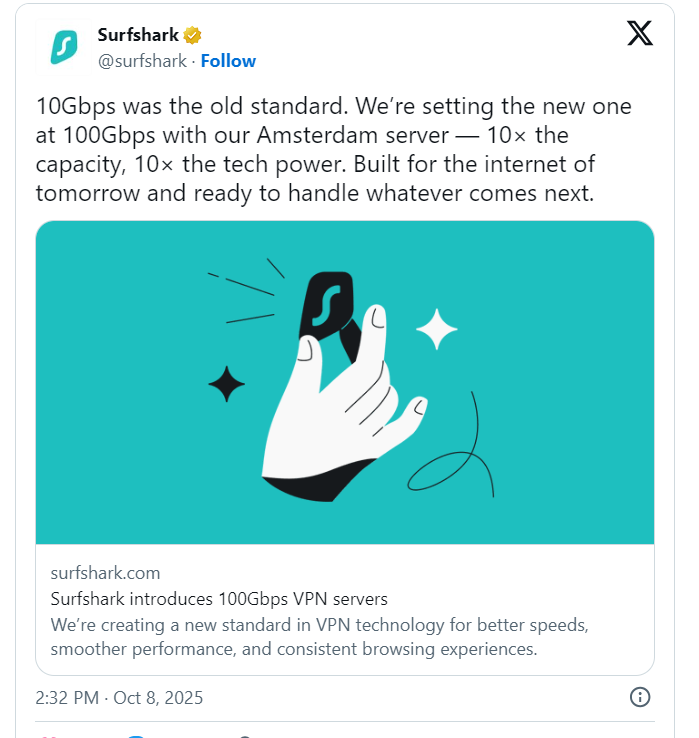Open the X logo link
Image resolution: width=699 pixels, height=738 pixels.
pos(640,34)
